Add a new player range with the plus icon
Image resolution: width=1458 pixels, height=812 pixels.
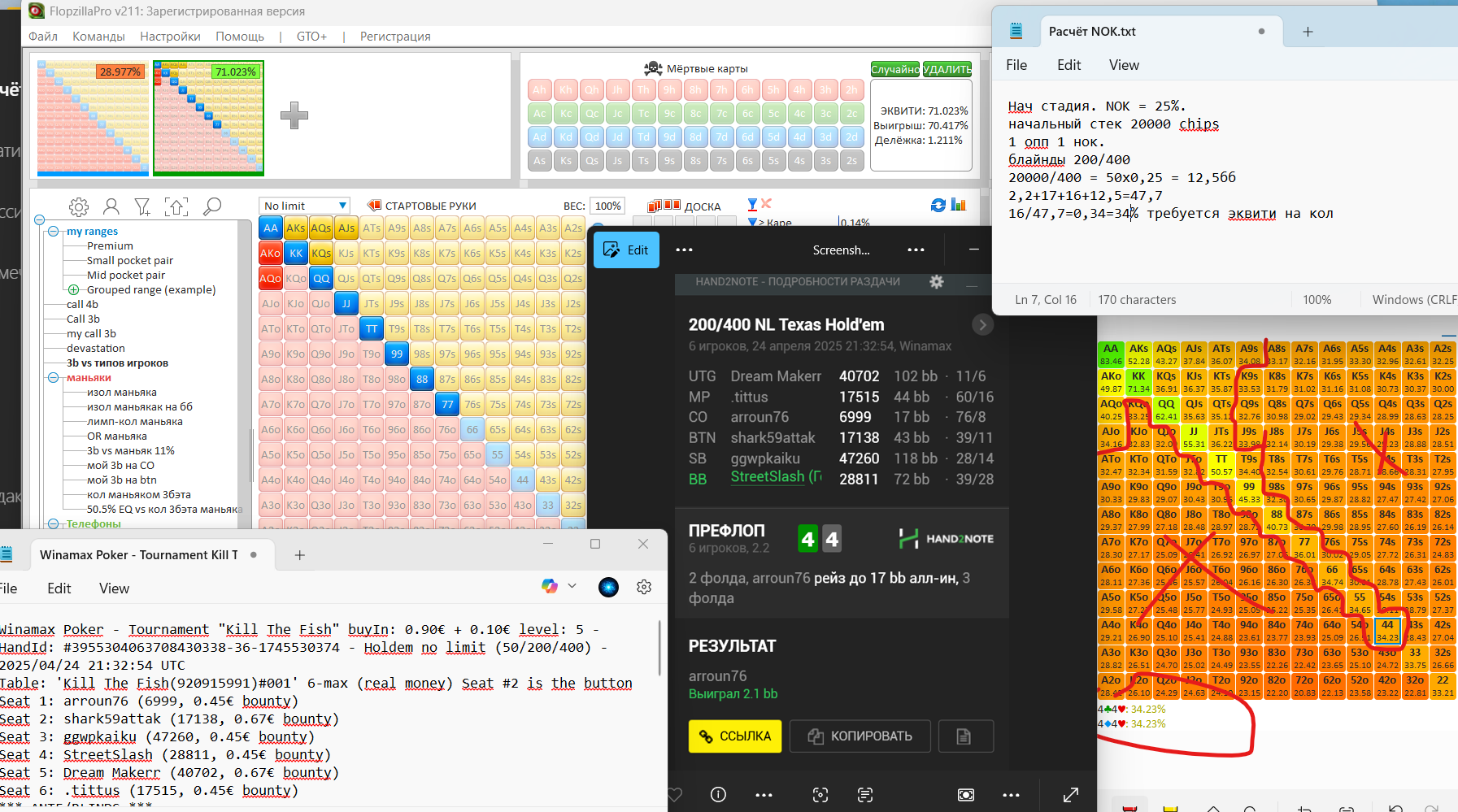(294, 115)
